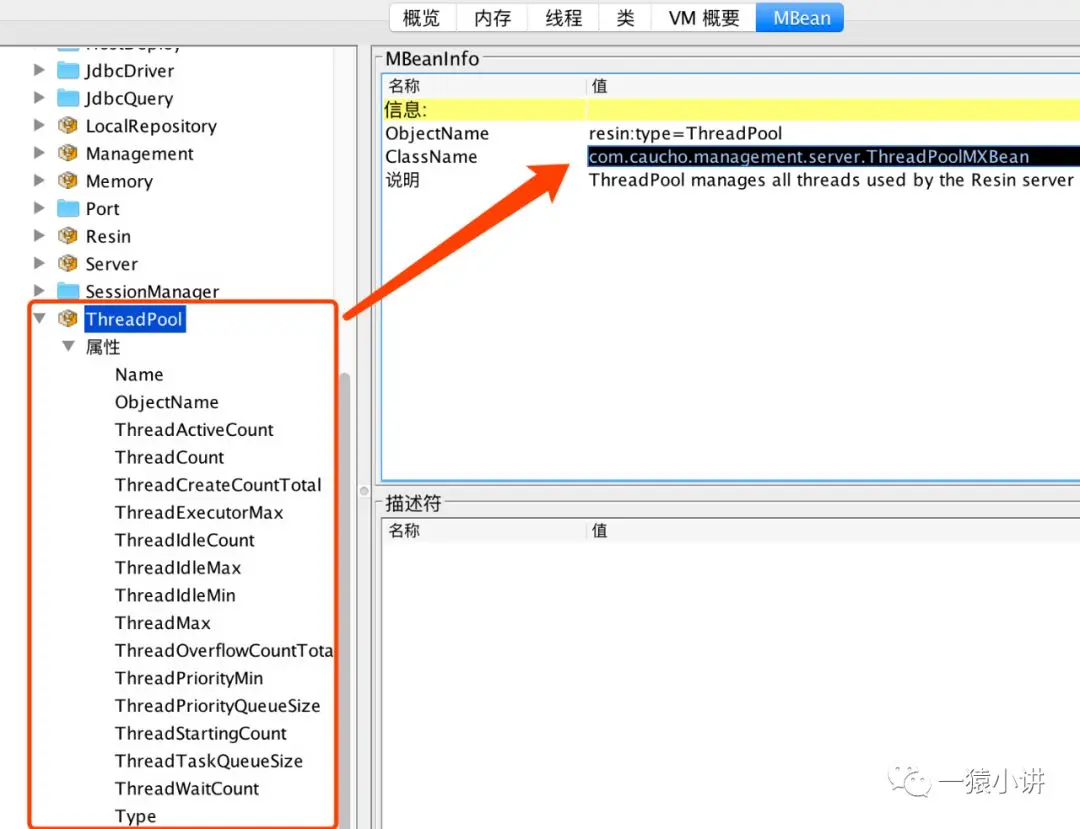Click MBeanInfo table 名称 column header
The image size is (1080, 829).
click(484, 86)
